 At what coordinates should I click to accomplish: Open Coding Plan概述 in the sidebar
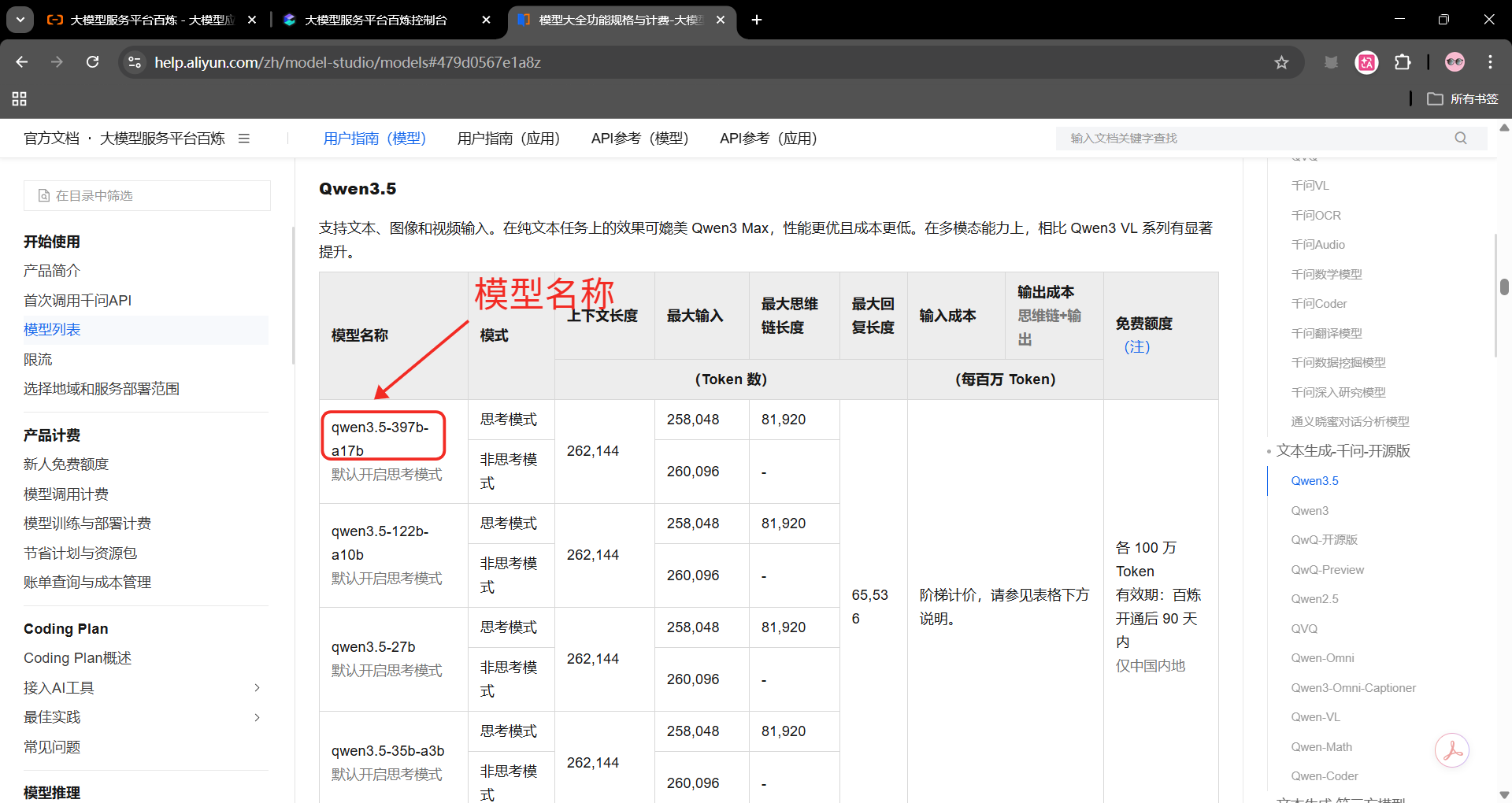point(77,658)
